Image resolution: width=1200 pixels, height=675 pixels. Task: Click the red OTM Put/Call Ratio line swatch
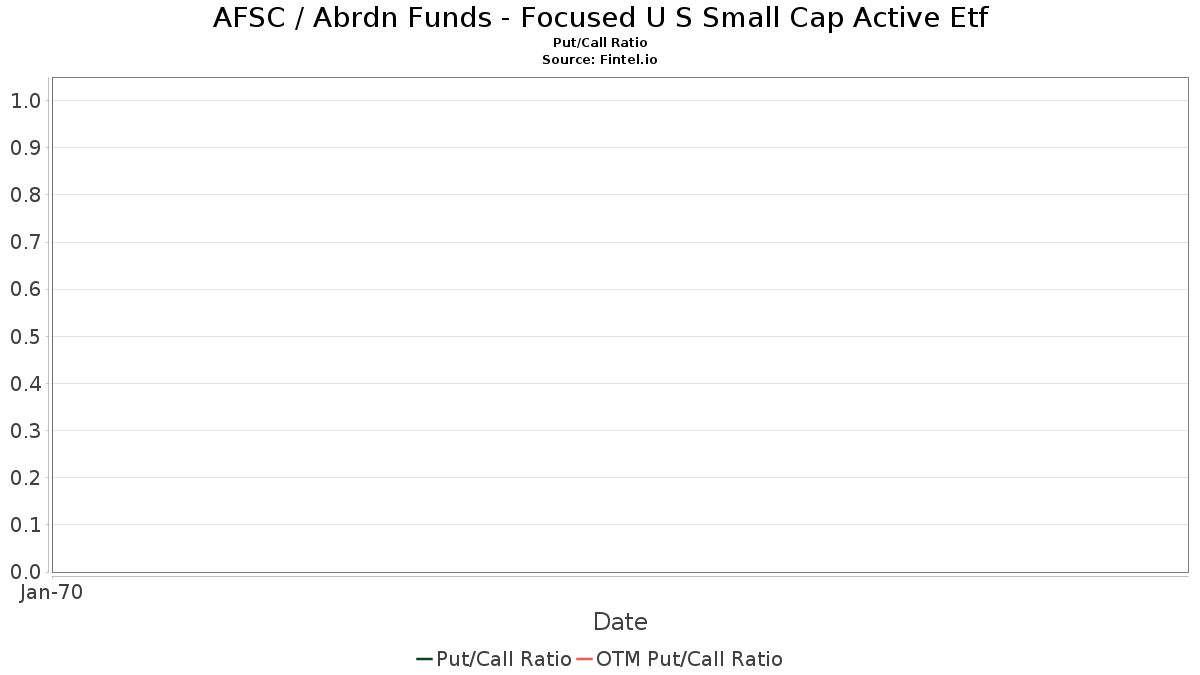pyautogui.click(x=585, y=659)
